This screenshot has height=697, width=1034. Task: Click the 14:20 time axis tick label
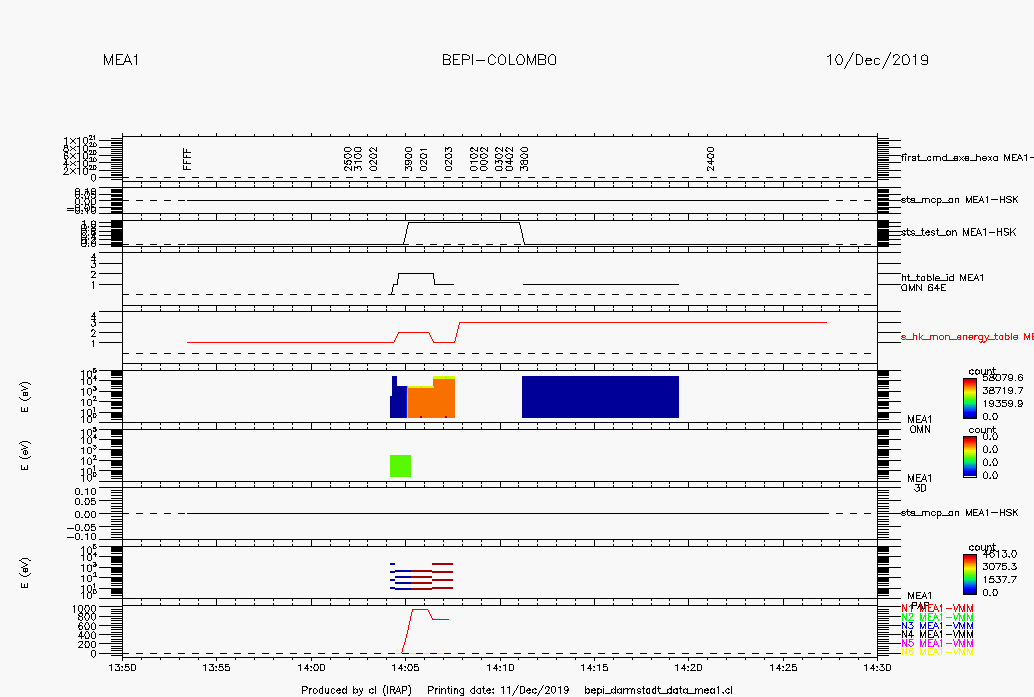(688, 667)
